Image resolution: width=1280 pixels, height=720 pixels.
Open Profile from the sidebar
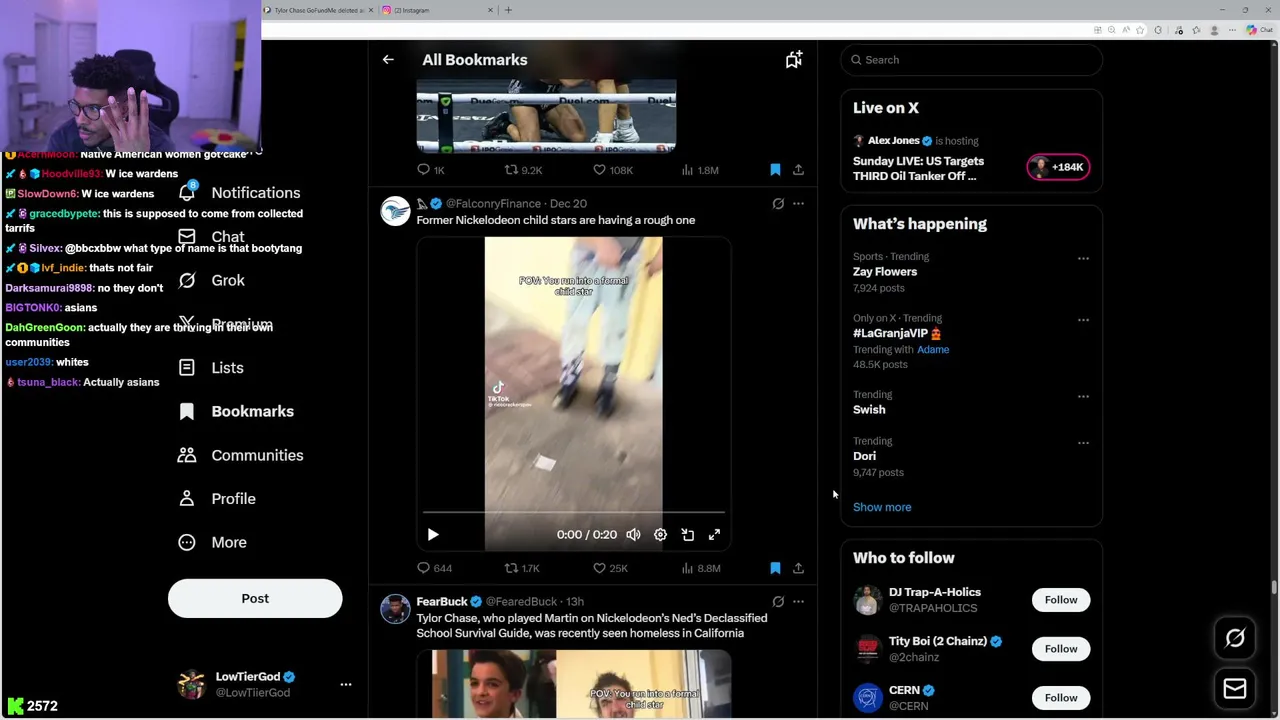217,499
